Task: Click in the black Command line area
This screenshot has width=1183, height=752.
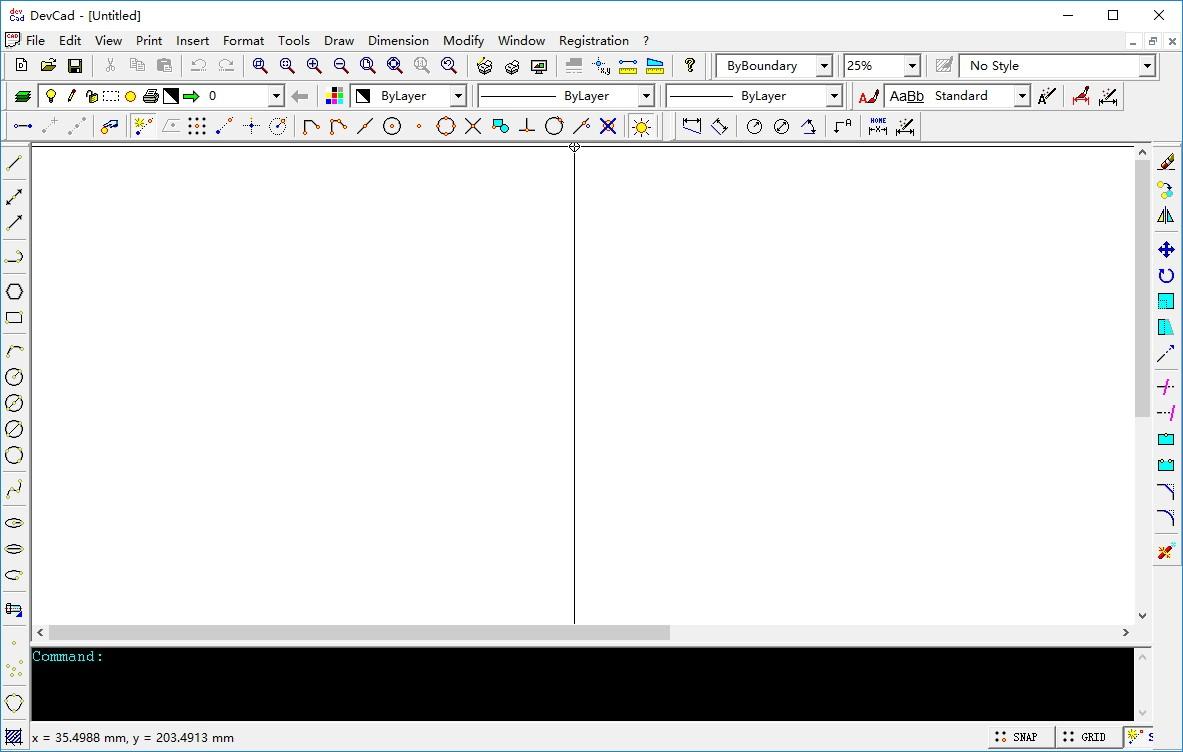Action: pyautogui.click(x=582, y=683)
